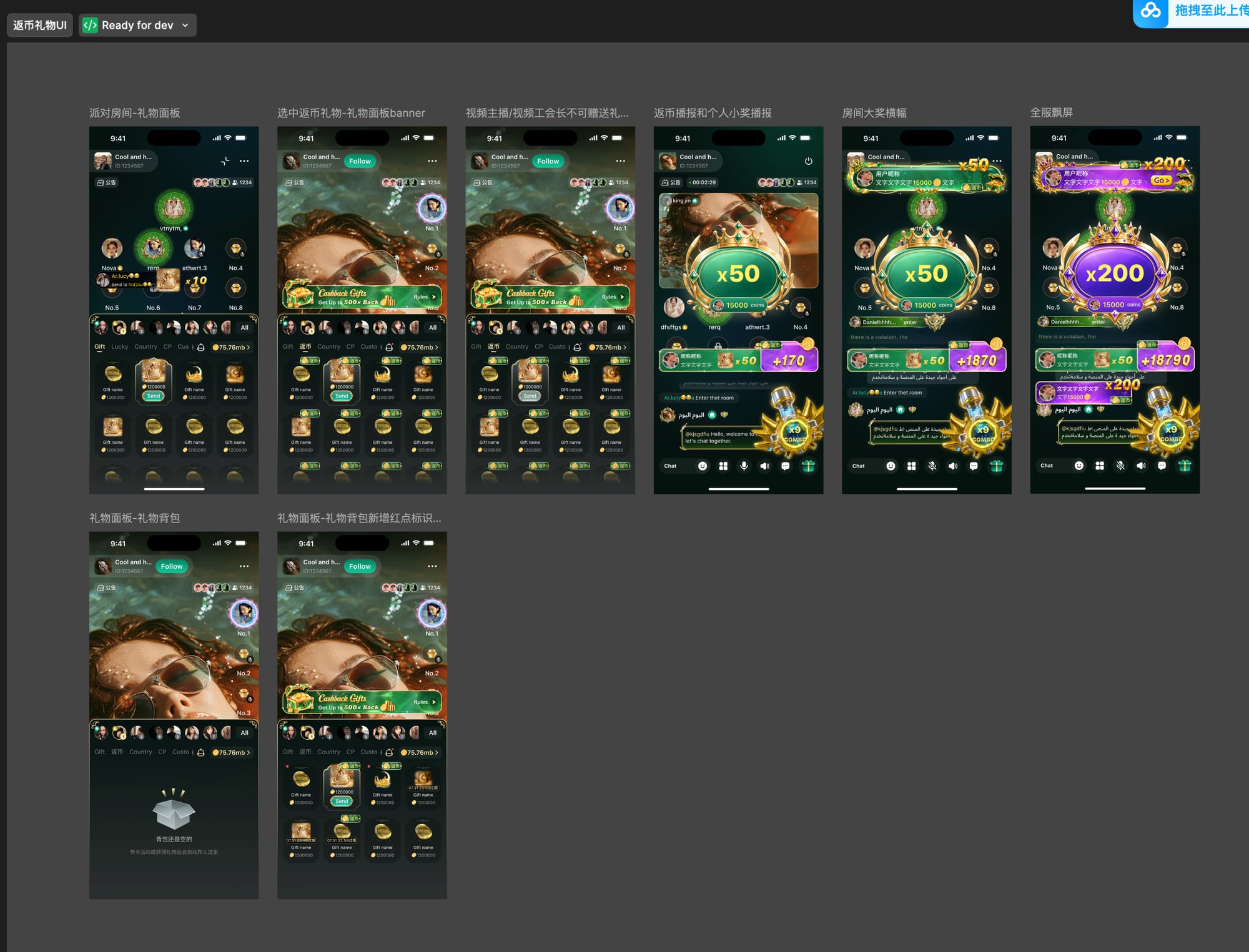Toggle the muted microphone in 全服飘屏 frame

[x=1120, y=466]
